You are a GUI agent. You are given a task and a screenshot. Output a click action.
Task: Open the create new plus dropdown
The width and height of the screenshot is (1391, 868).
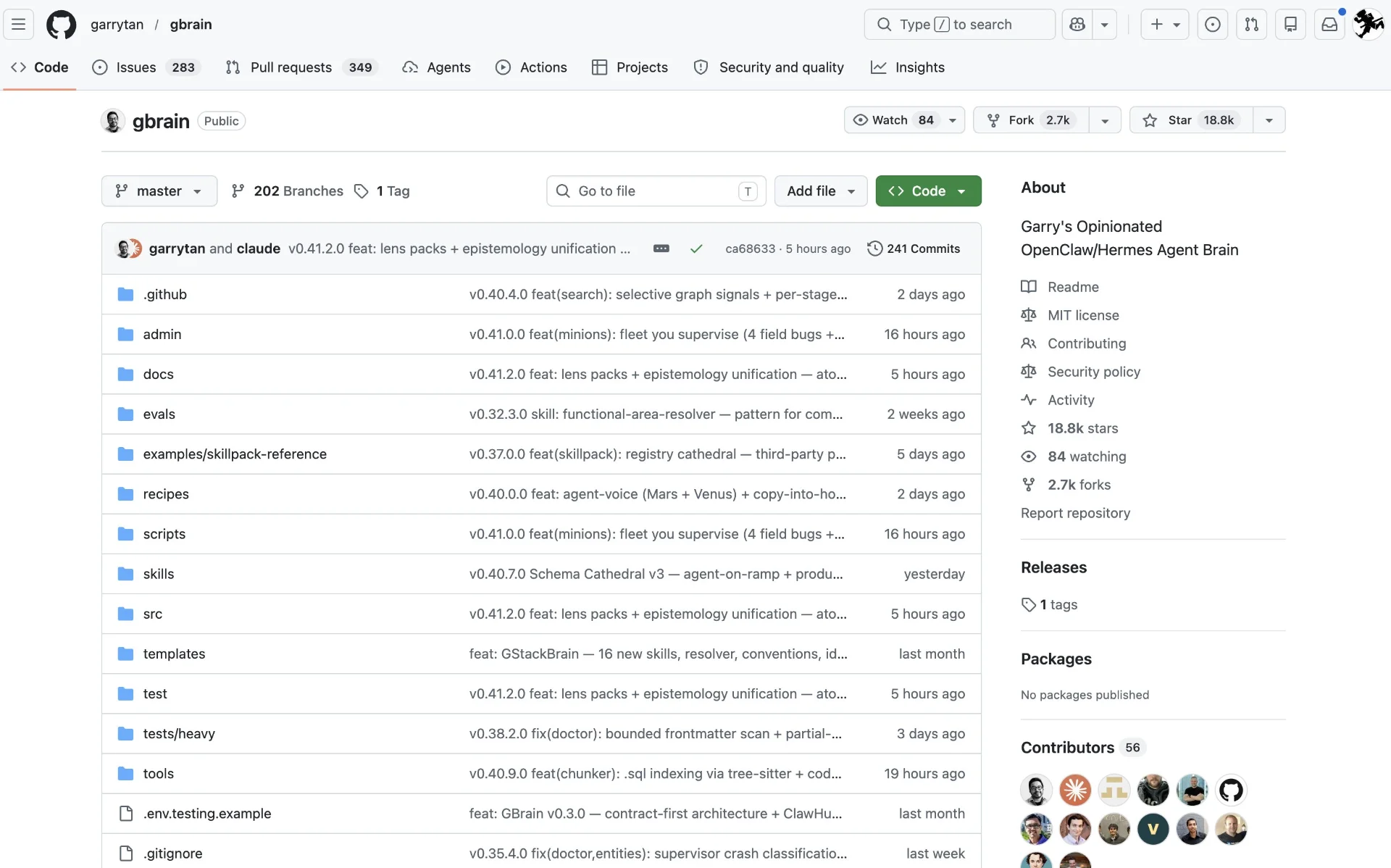1165,25
